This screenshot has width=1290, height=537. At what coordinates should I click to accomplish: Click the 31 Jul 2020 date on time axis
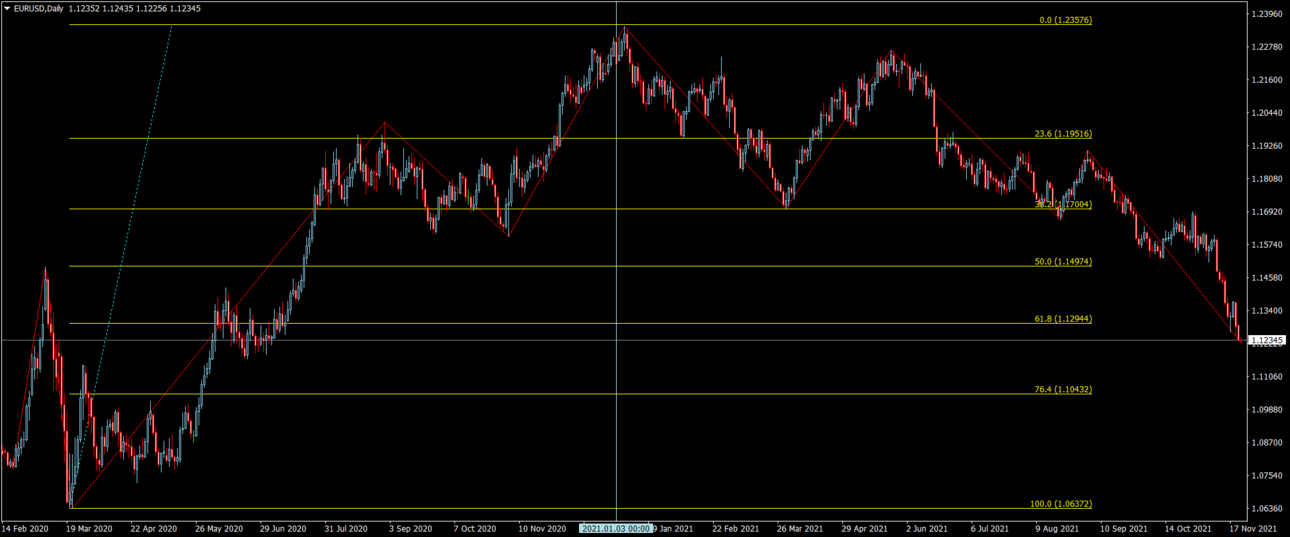point(347,528)
